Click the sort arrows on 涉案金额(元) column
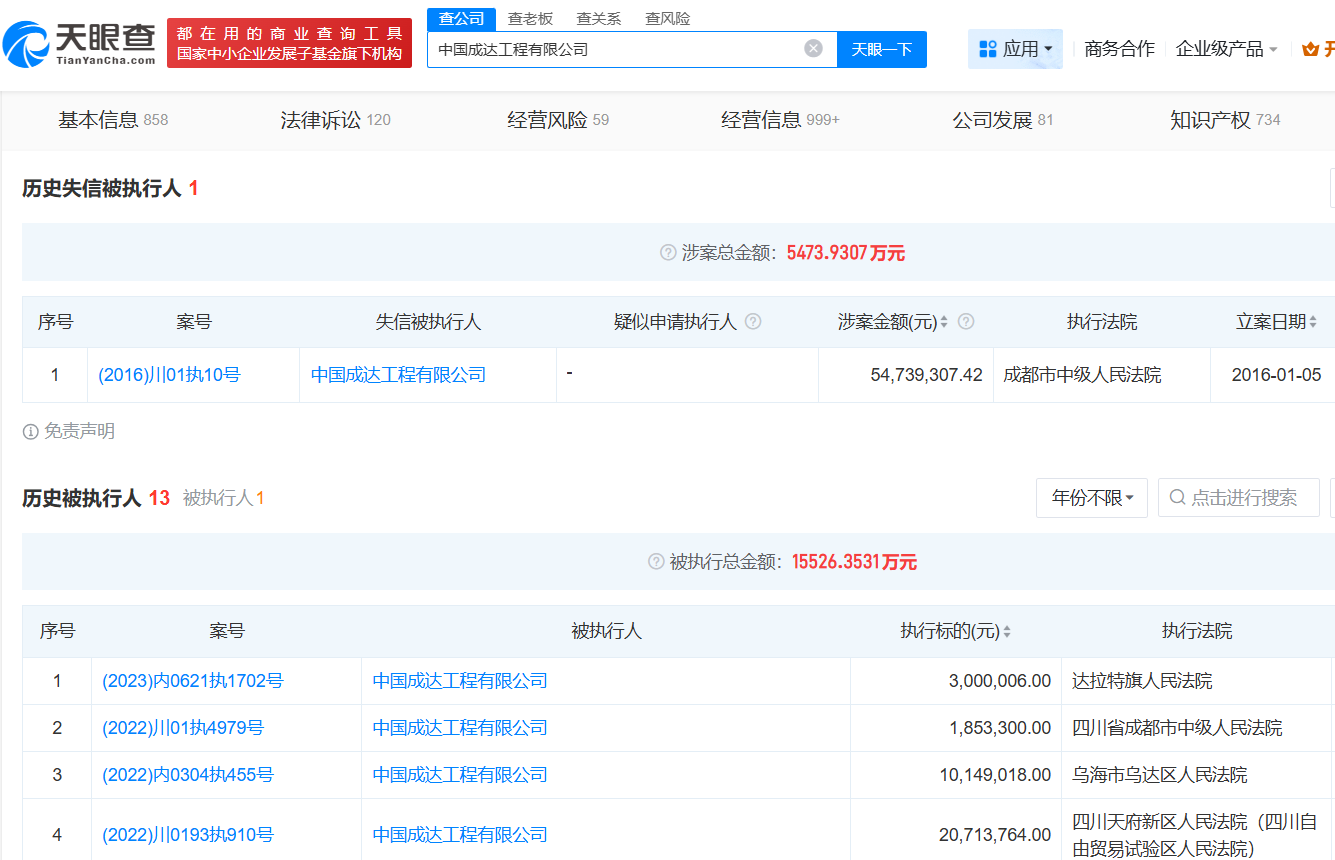Screen dimensions: 1335x860 (x=944, y=322)
